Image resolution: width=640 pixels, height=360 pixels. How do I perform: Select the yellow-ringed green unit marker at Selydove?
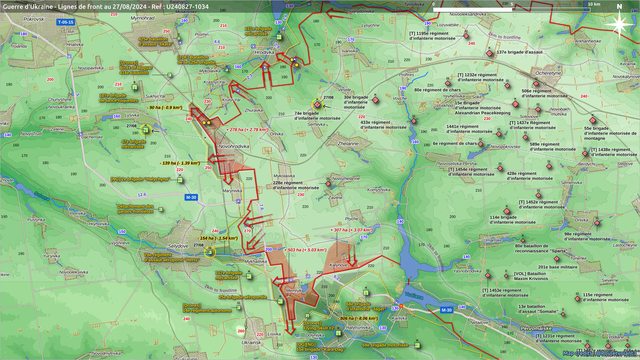tap(210, 252)
